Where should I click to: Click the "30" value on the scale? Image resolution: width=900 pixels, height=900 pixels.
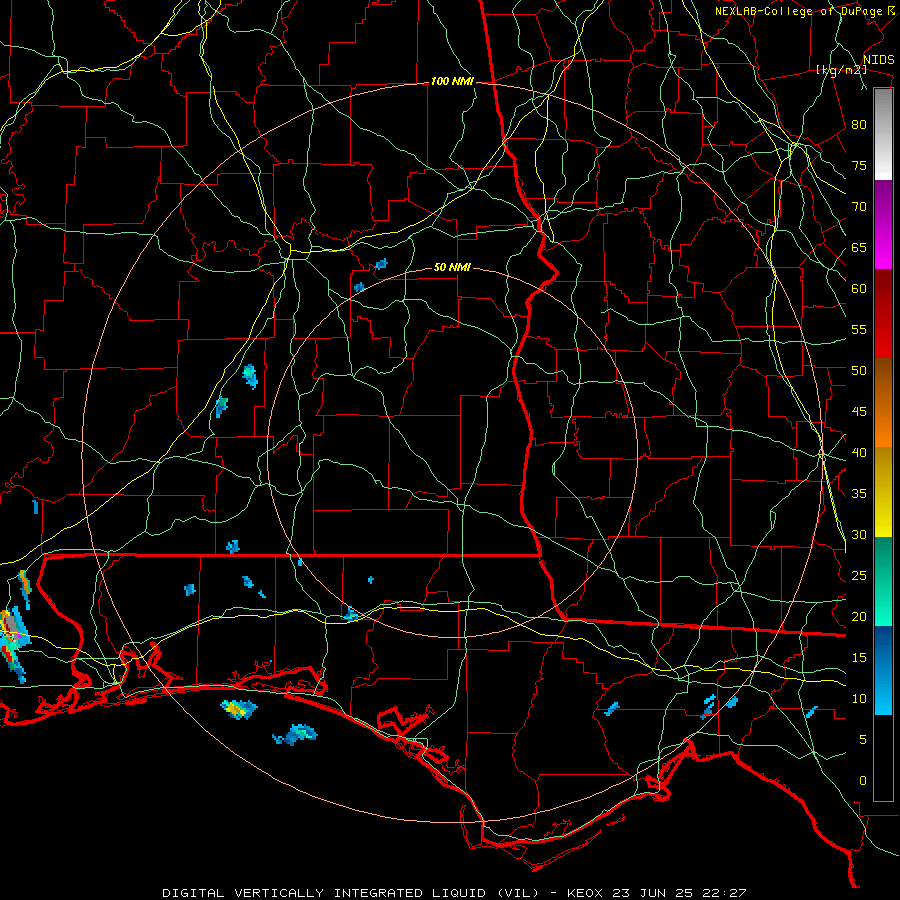pos(859,534)
